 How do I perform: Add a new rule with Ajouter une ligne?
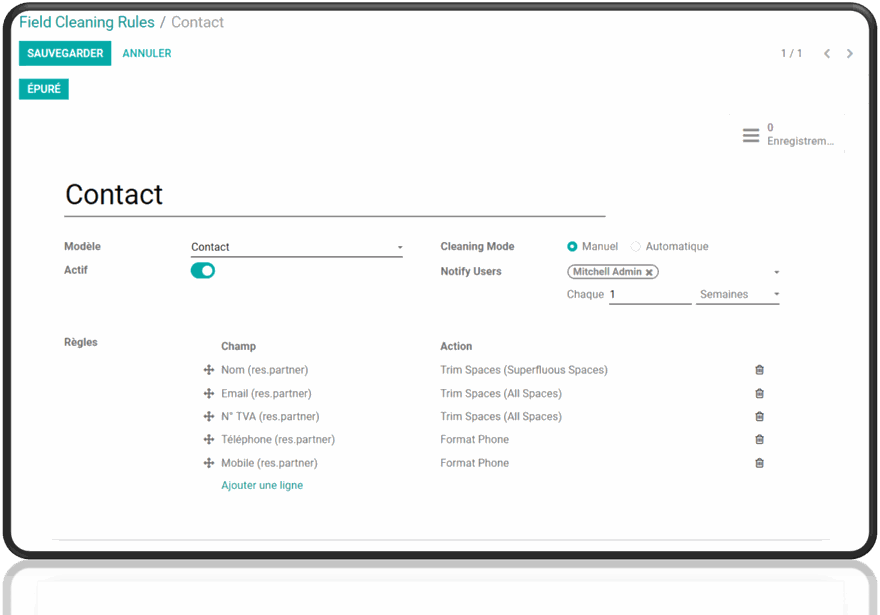point(263,485)
